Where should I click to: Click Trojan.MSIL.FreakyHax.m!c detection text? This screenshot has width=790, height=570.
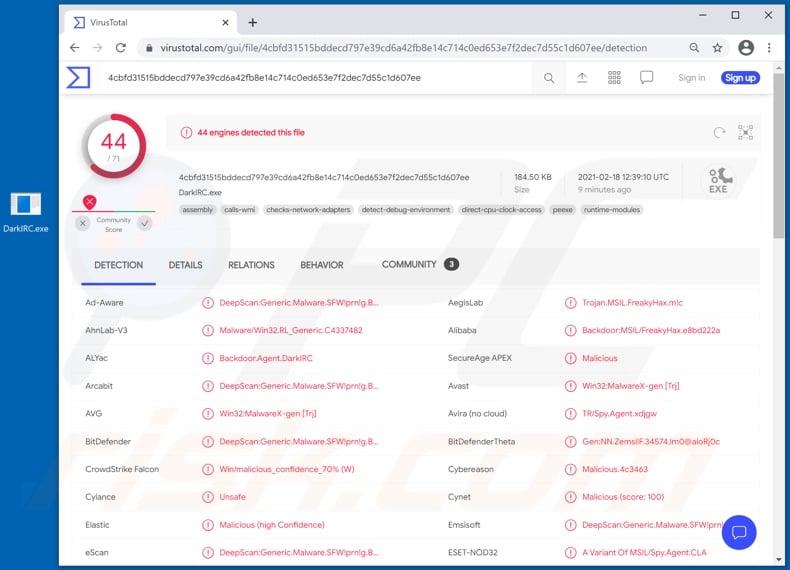pyautogui.click(x=632, y=303)
